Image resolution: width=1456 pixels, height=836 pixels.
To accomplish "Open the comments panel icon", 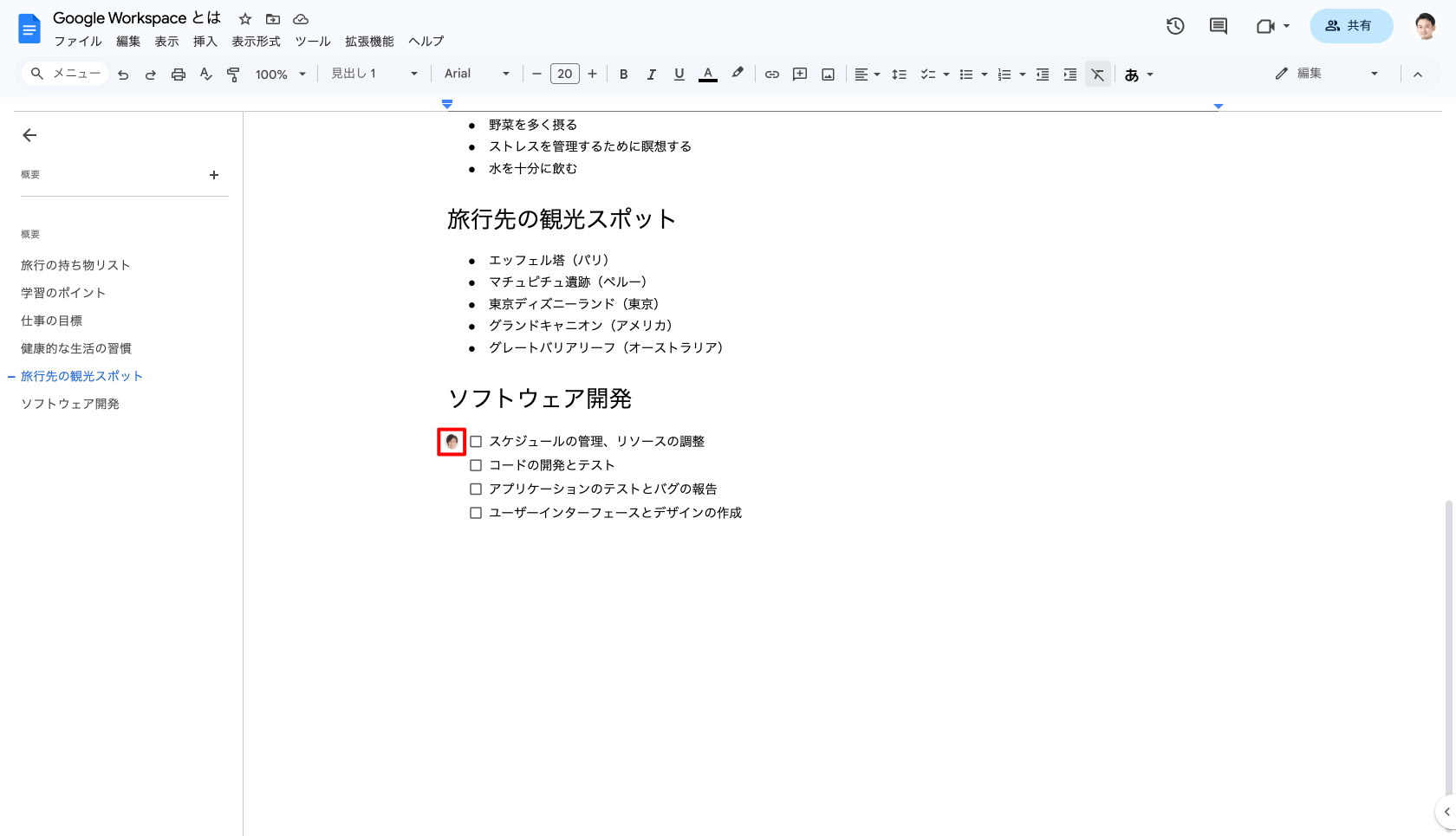I will point(1219,26).
